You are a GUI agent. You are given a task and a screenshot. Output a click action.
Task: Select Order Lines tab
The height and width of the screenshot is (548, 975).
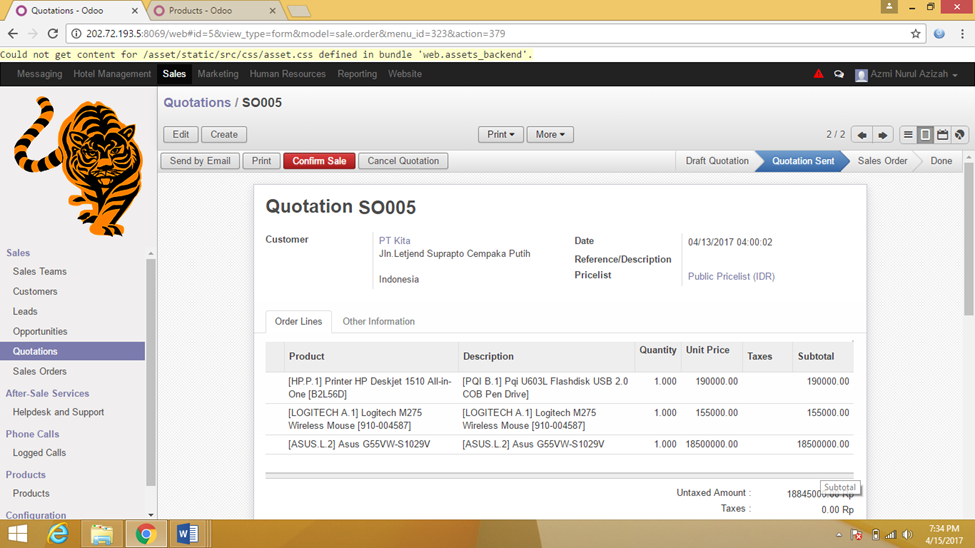tap(298, 322)
